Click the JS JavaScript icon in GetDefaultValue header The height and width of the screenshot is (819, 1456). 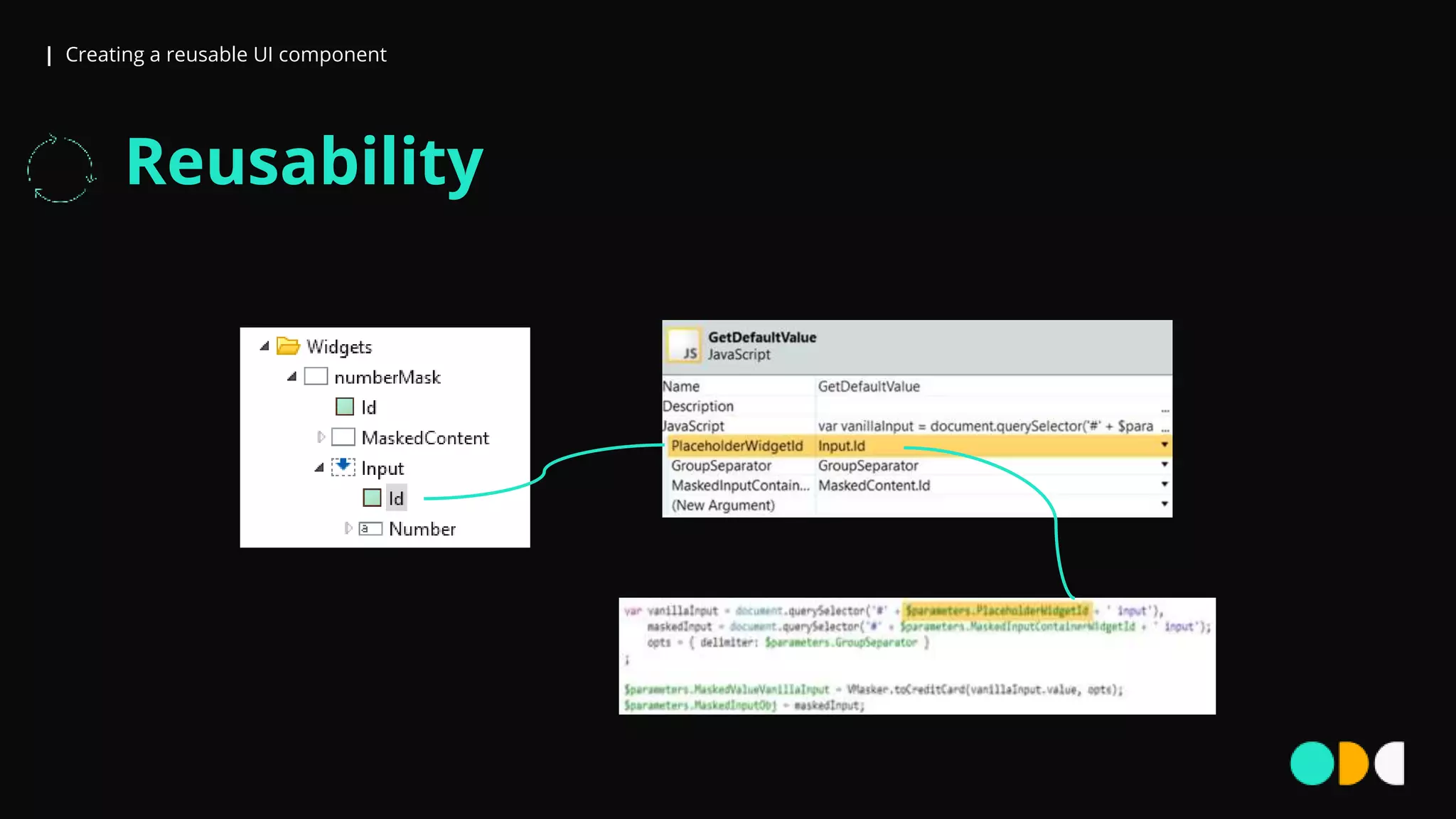pyautogui.click(x=684, y=346)
